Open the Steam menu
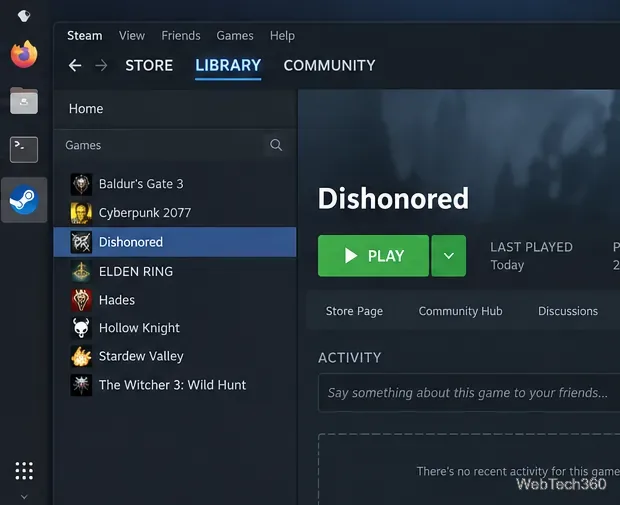 coord(85,36)
